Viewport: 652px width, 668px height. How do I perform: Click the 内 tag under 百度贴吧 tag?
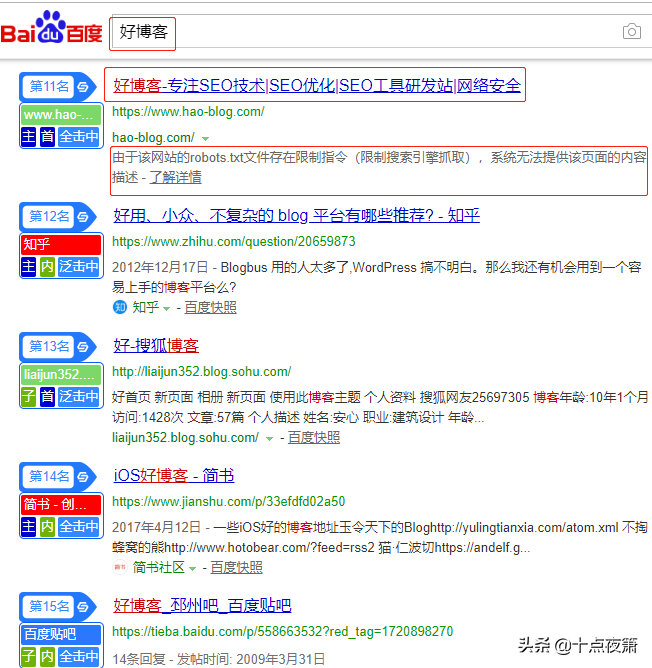point(47,656)
